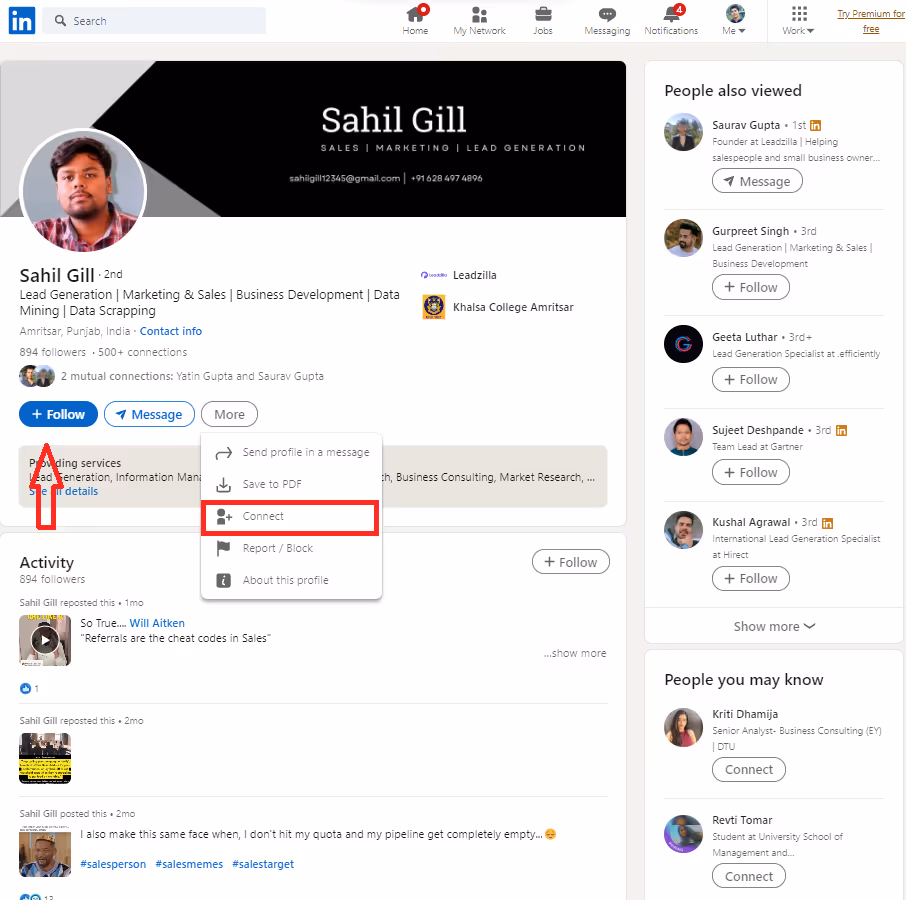Follow Geeta Luthar

click(751, 380)
